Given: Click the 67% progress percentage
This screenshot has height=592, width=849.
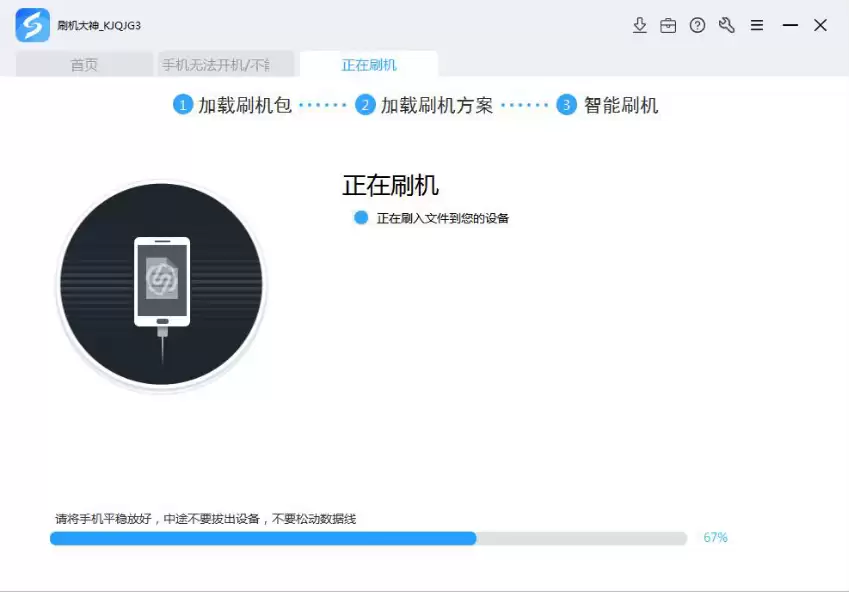Looking at the screenshot, I should [x=715, y=538].
